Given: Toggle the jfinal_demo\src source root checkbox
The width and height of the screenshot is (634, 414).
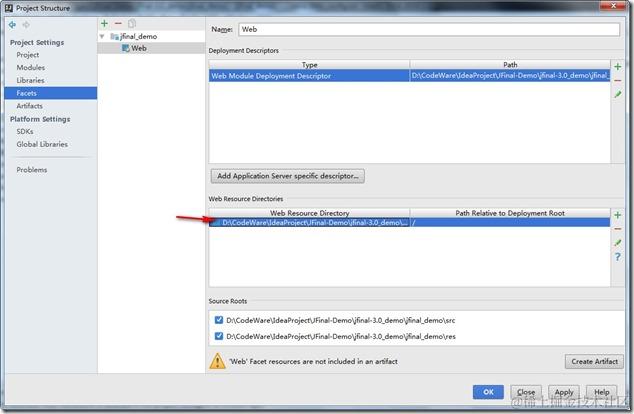Looking at the screenshot, I should click(x=219, y=320).
